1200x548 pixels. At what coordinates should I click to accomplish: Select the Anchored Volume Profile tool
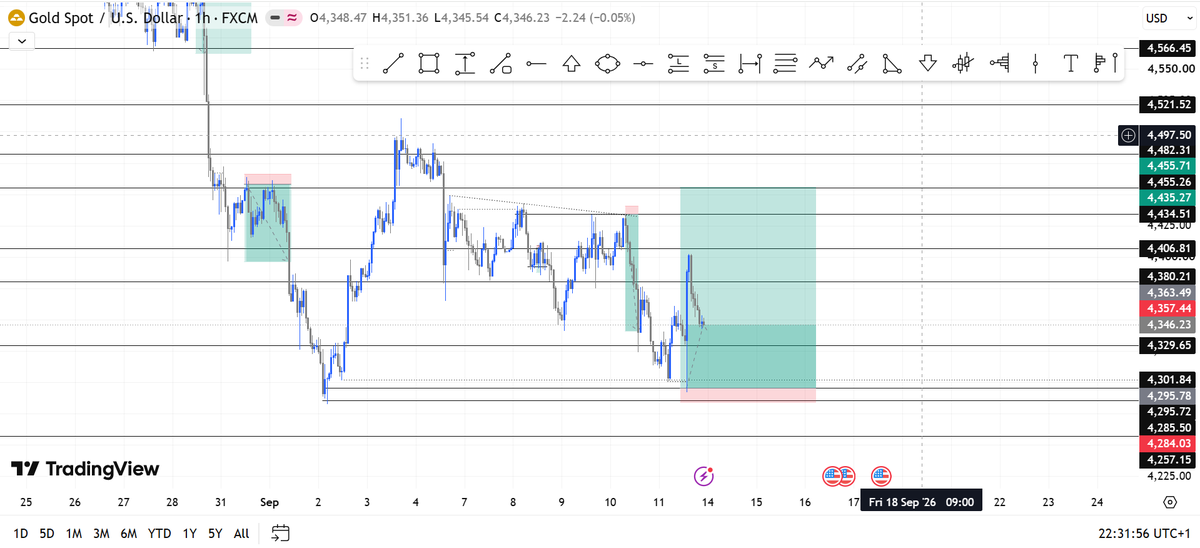point(1105,64)
